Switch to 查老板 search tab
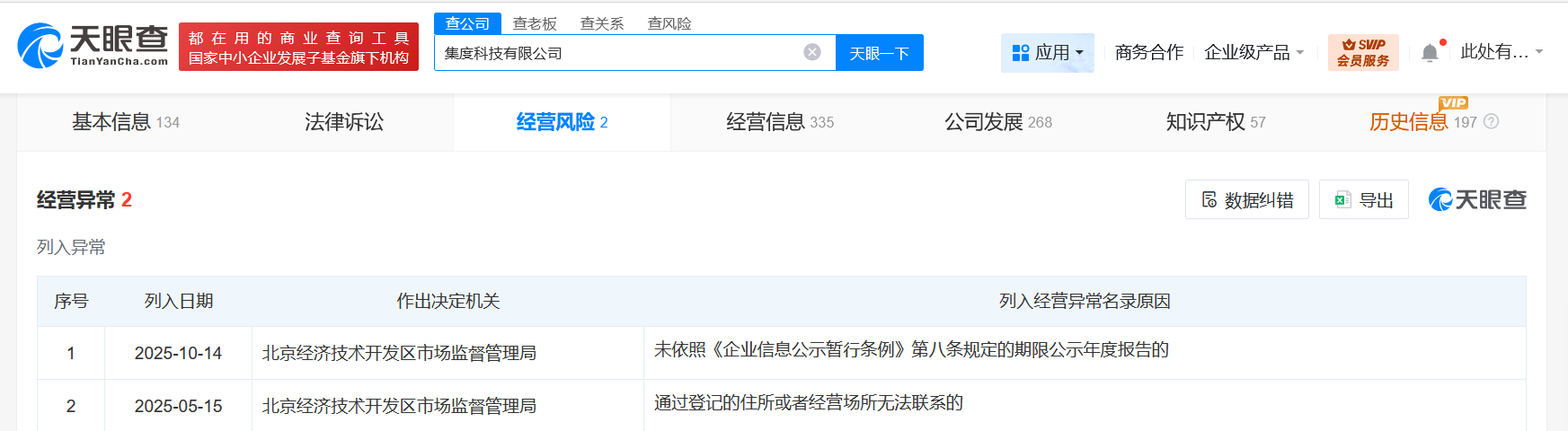This screenshot has width=1568, height=431. tap(535, 23)
